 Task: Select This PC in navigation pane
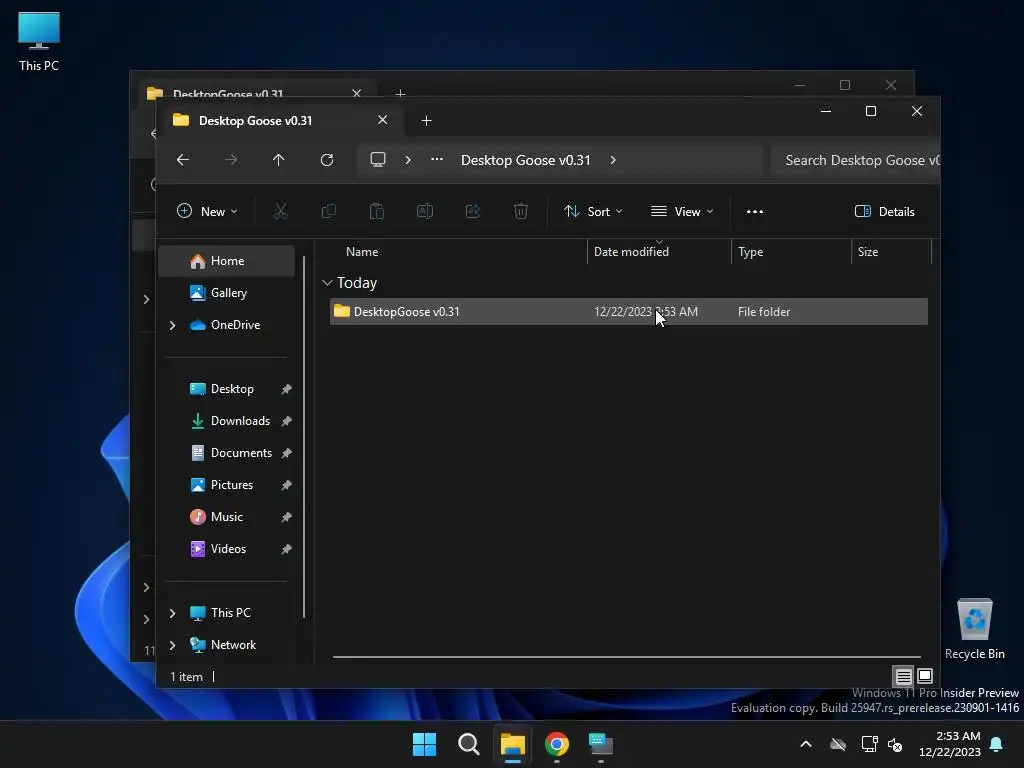220,613
